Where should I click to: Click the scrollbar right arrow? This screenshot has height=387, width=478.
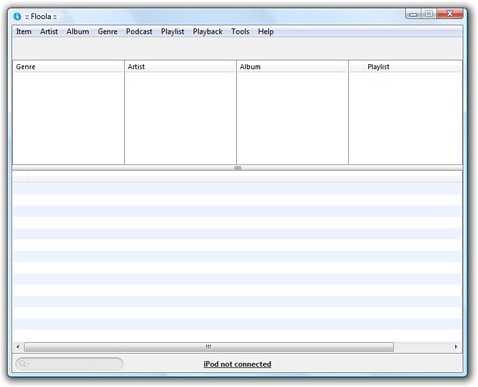[456, 347]
